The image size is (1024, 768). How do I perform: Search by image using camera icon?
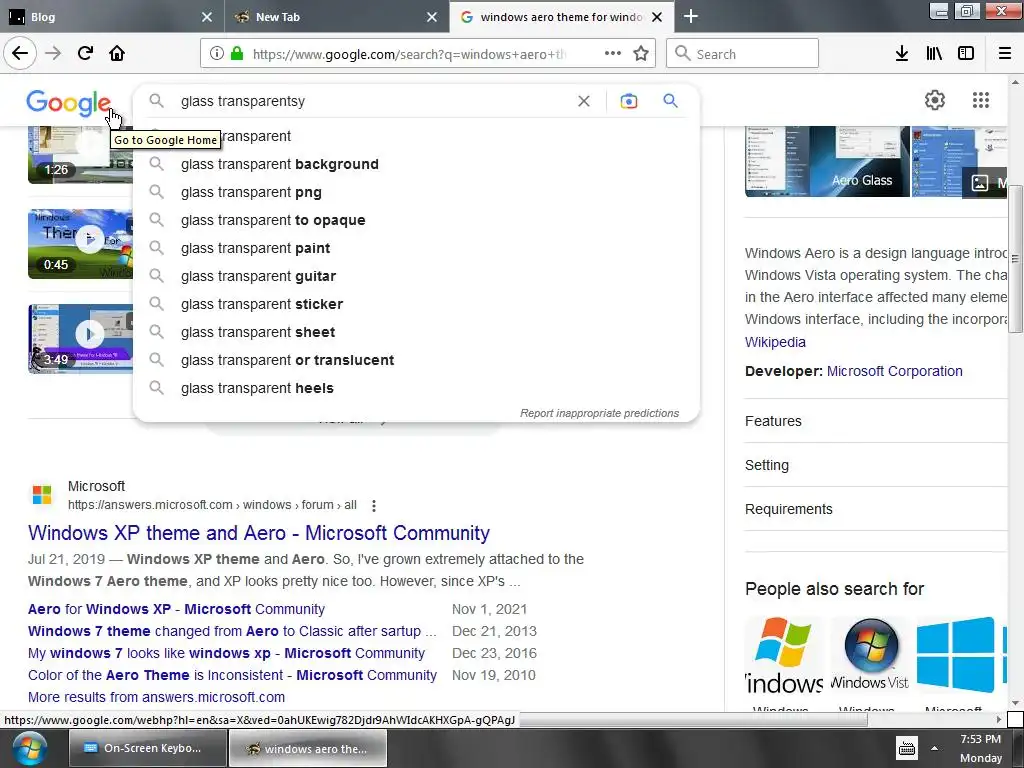(628, 101)
